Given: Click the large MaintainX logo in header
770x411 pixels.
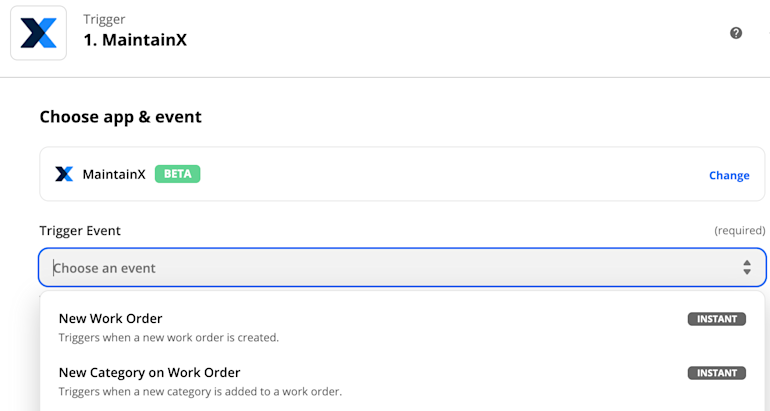Looking at the screenshot, I should (38, 33).
